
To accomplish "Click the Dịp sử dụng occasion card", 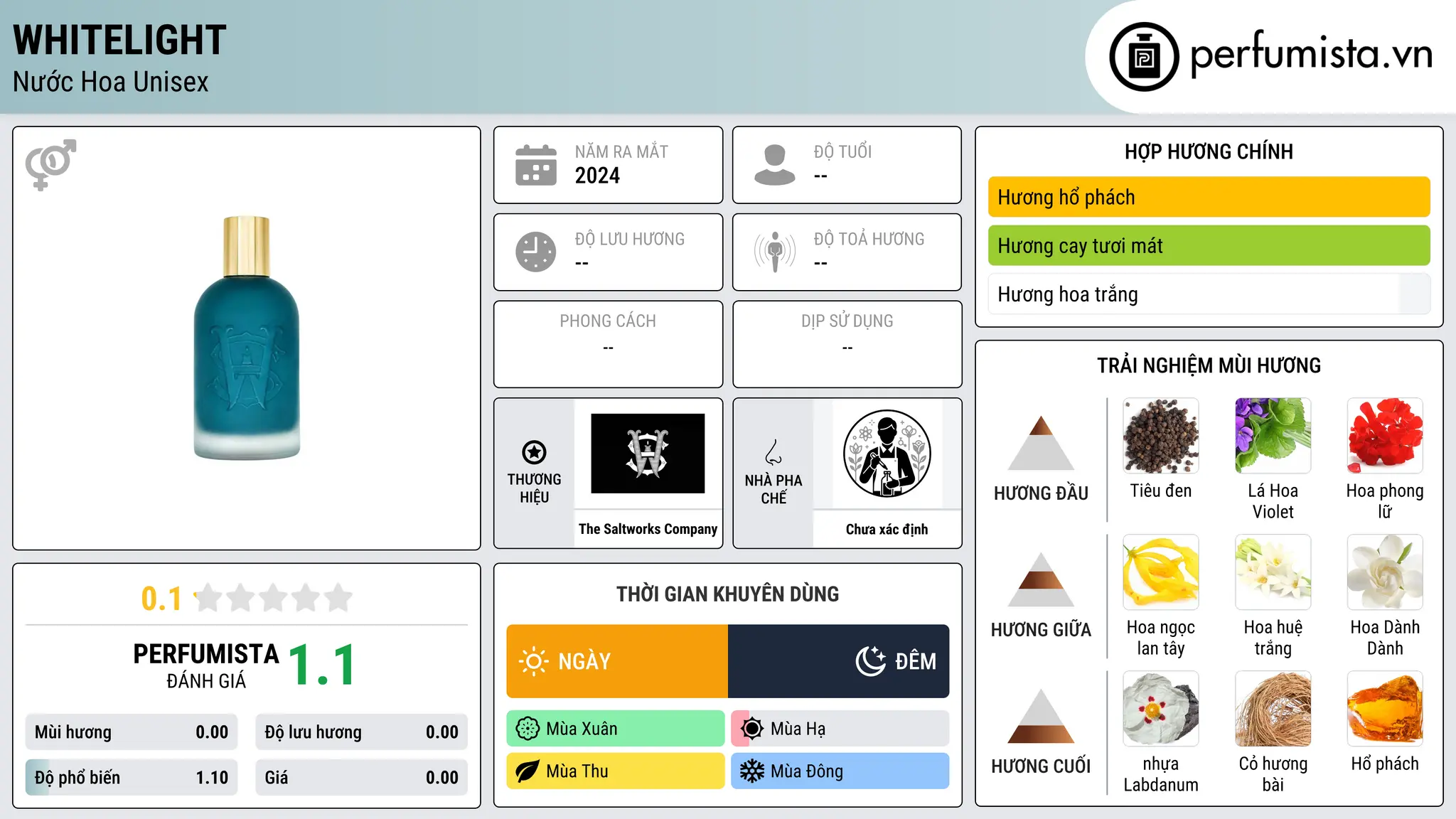I will 847,344.
